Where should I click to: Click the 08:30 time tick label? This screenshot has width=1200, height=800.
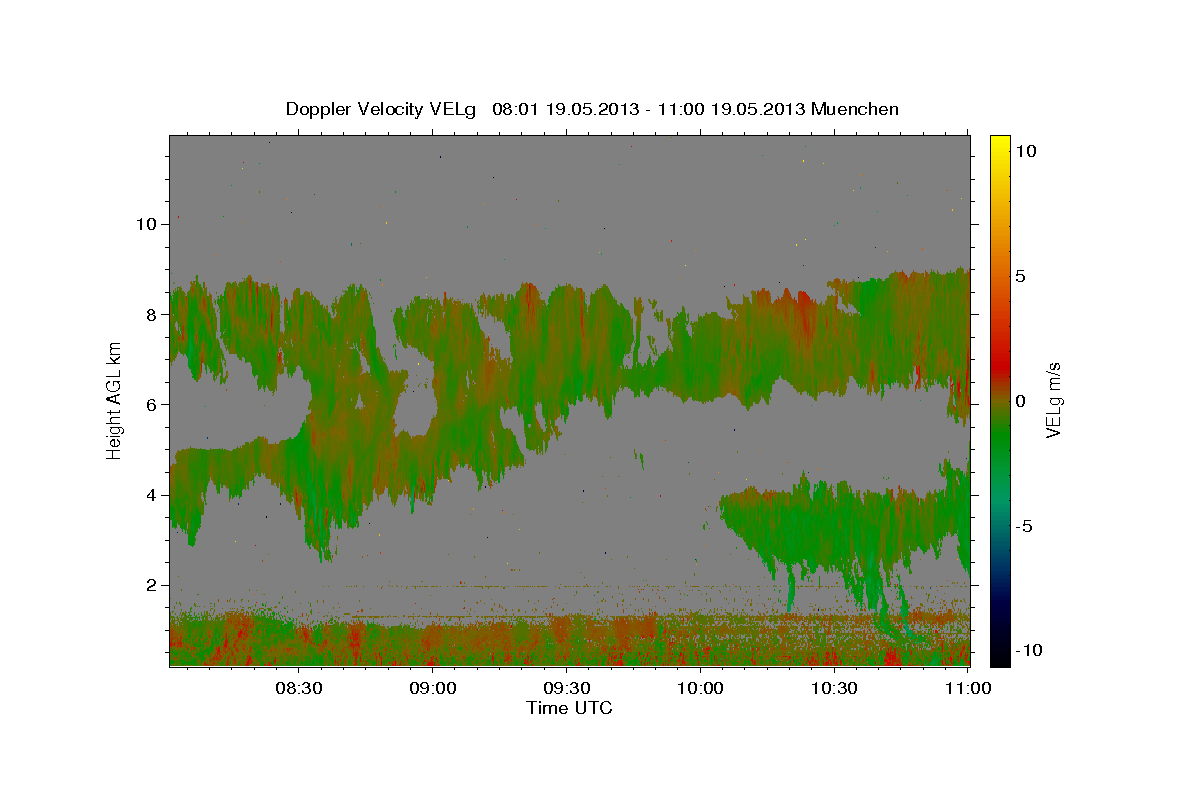tap(299, 688)
